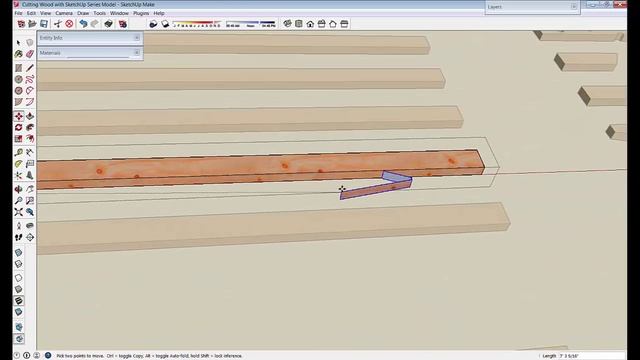The height and width of the screenshot is (360, 640).
Task: Select the Section Plane tool
Action: (29, 237)
